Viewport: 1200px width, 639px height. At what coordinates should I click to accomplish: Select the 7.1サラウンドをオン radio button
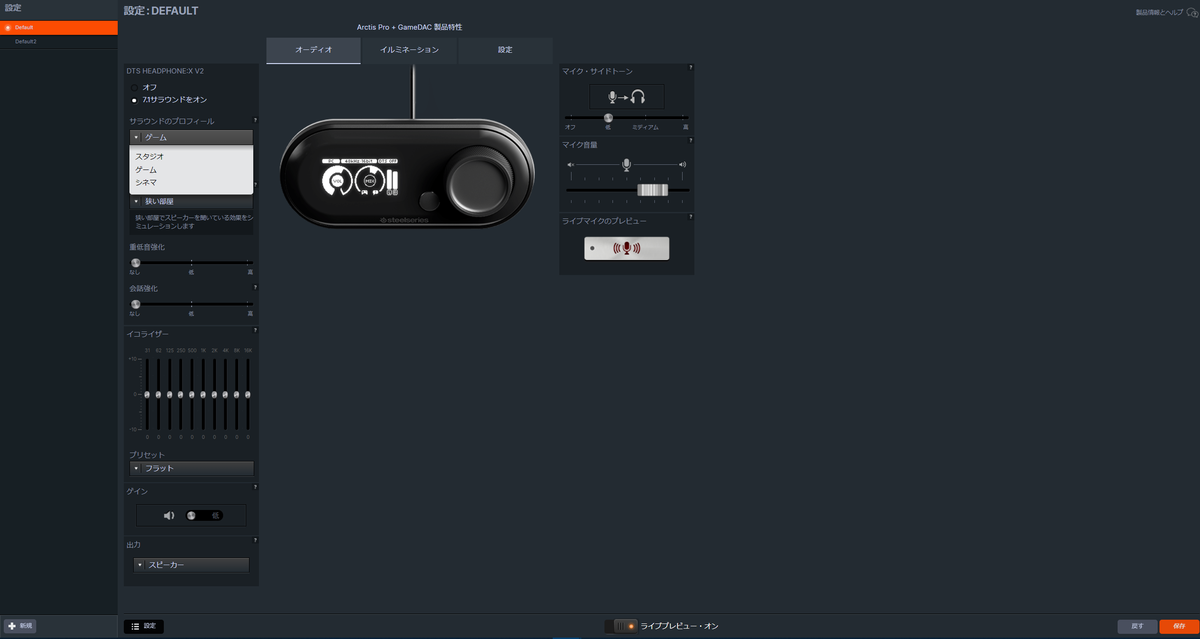click(135, 100)
